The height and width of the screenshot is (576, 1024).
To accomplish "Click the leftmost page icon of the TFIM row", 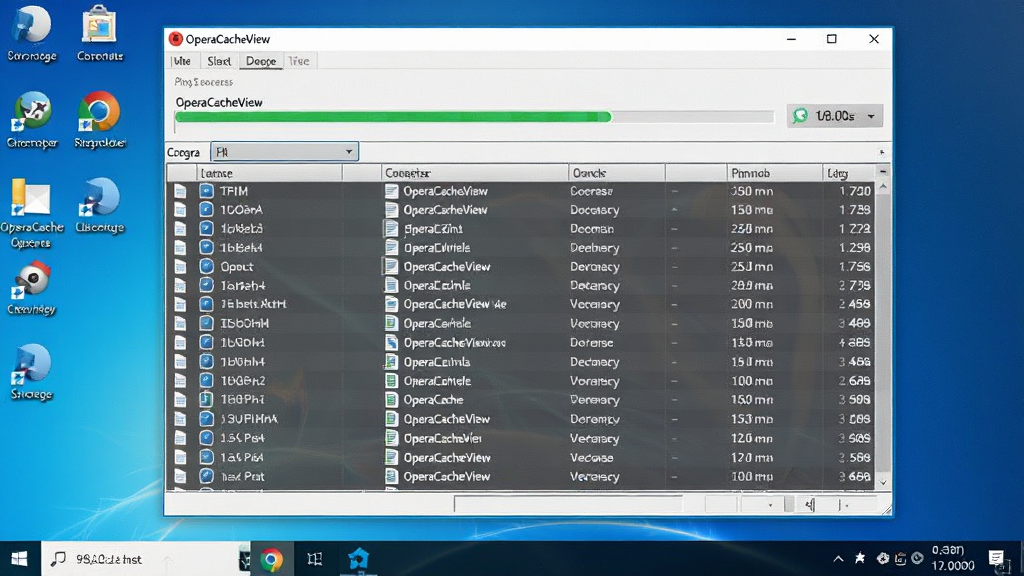I will 180,191.
